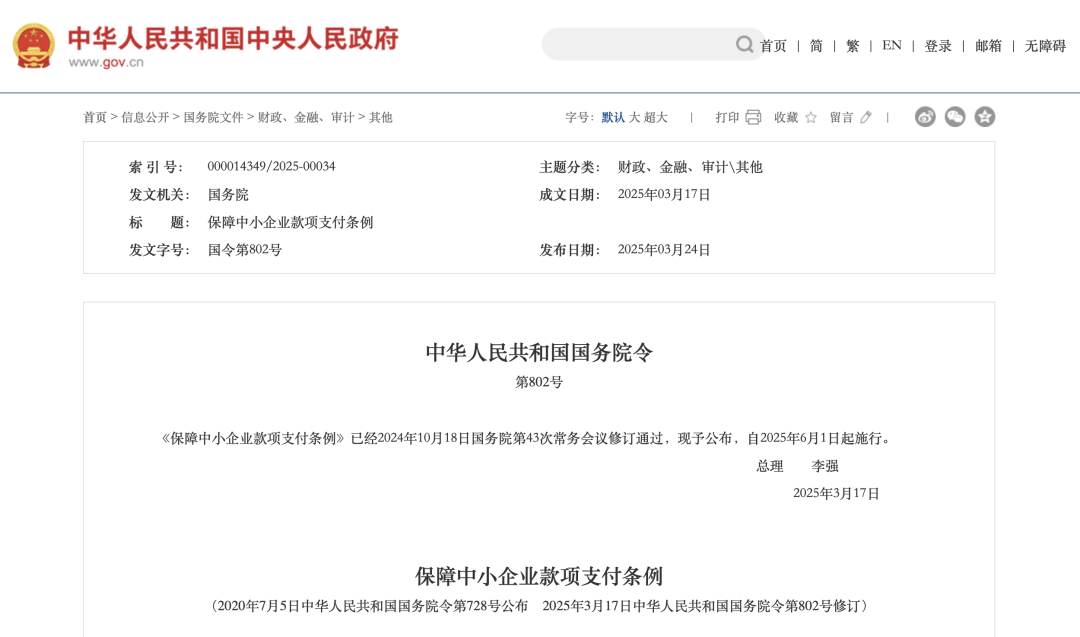Switch font size back to 默认
Image resolution: width=1080 pixels, height=637 pixels.
pyautogui.click(x=613, y=117)
